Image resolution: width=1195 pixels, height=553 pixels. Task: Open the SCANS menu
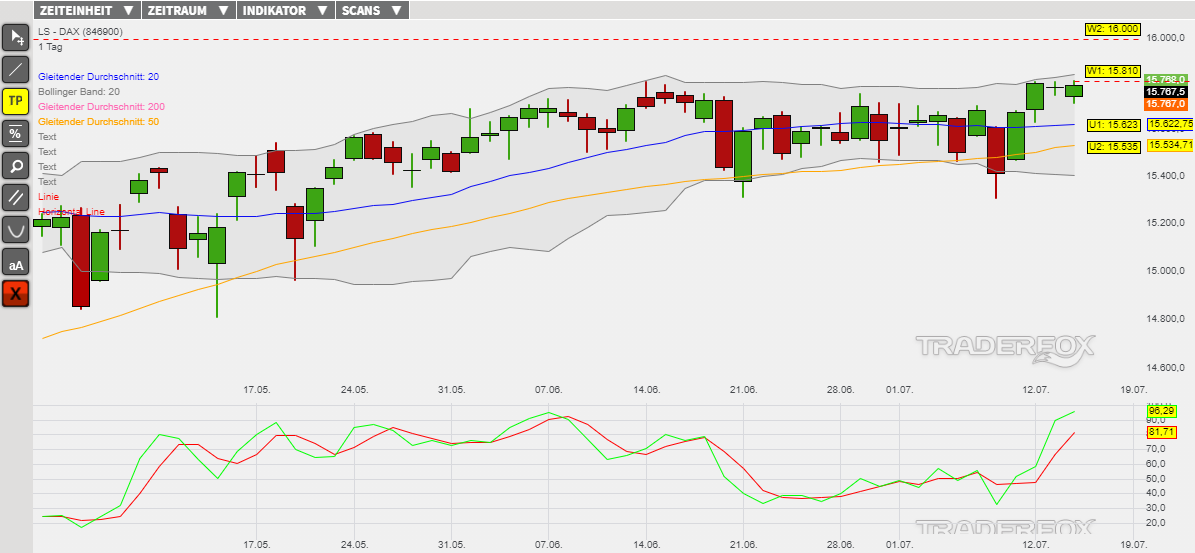point(371,10)
